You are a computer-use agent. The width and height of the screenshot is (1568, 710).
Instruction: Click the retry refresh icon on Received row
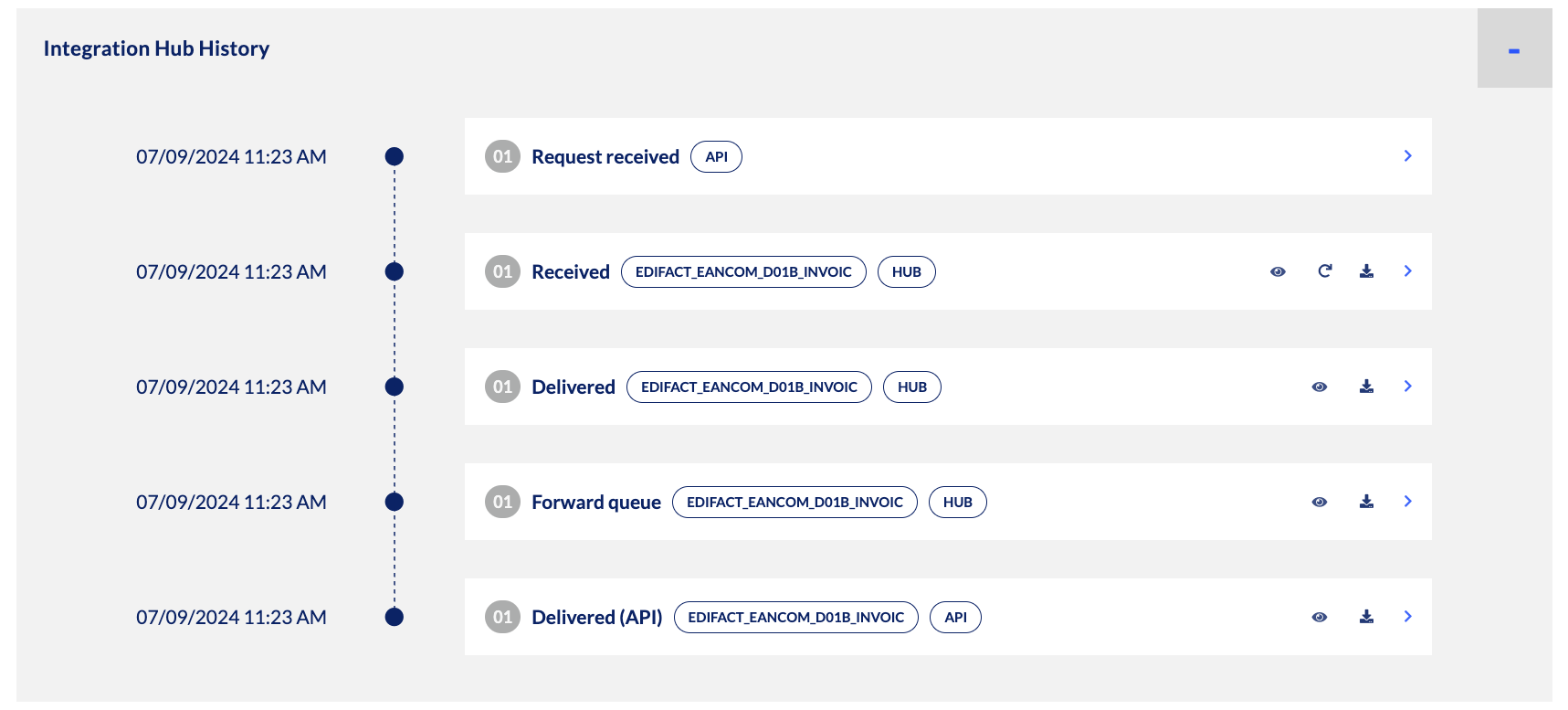click(x=1325, y=270)
